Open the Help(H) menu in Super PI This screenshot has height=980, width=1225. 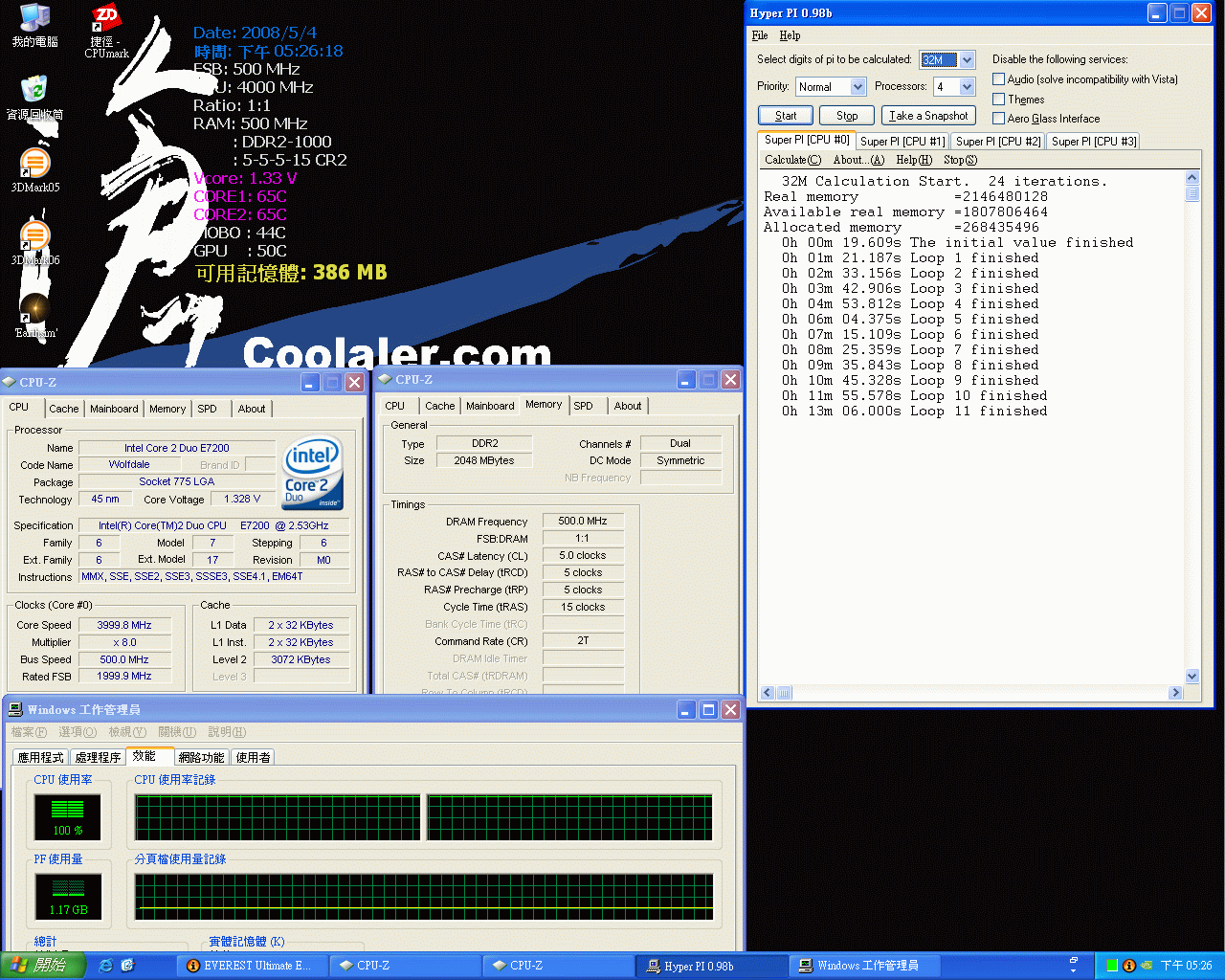pos(914,160)
